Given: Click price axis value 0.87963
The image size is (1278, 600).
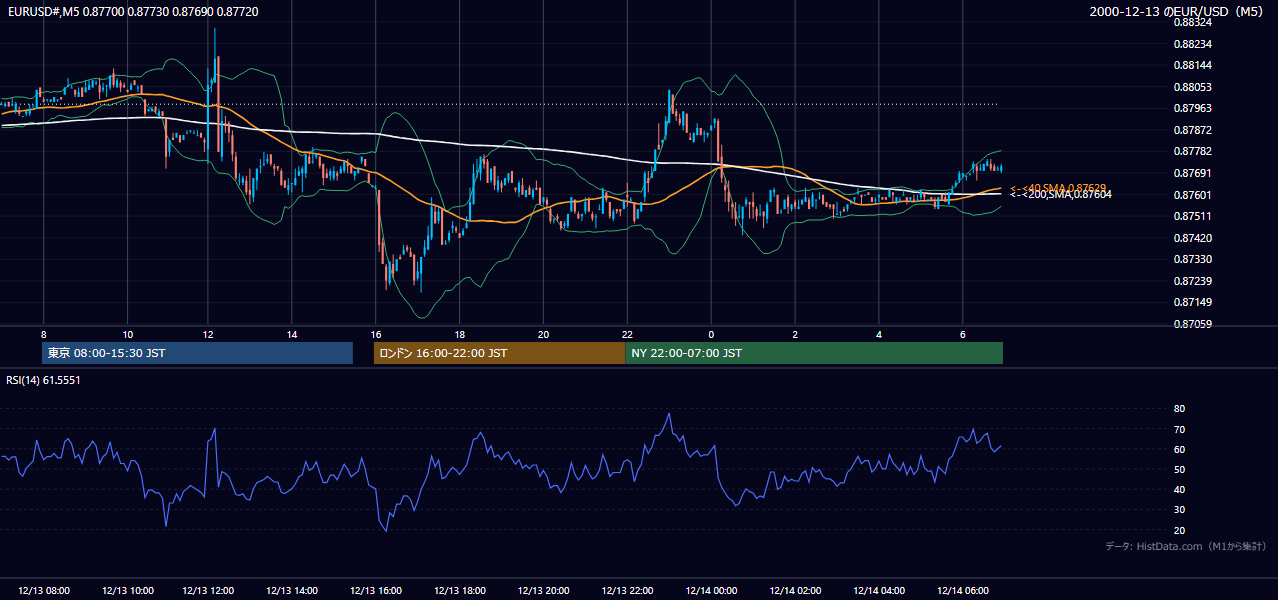Looking at the screenshot, I should point(1192,109).
